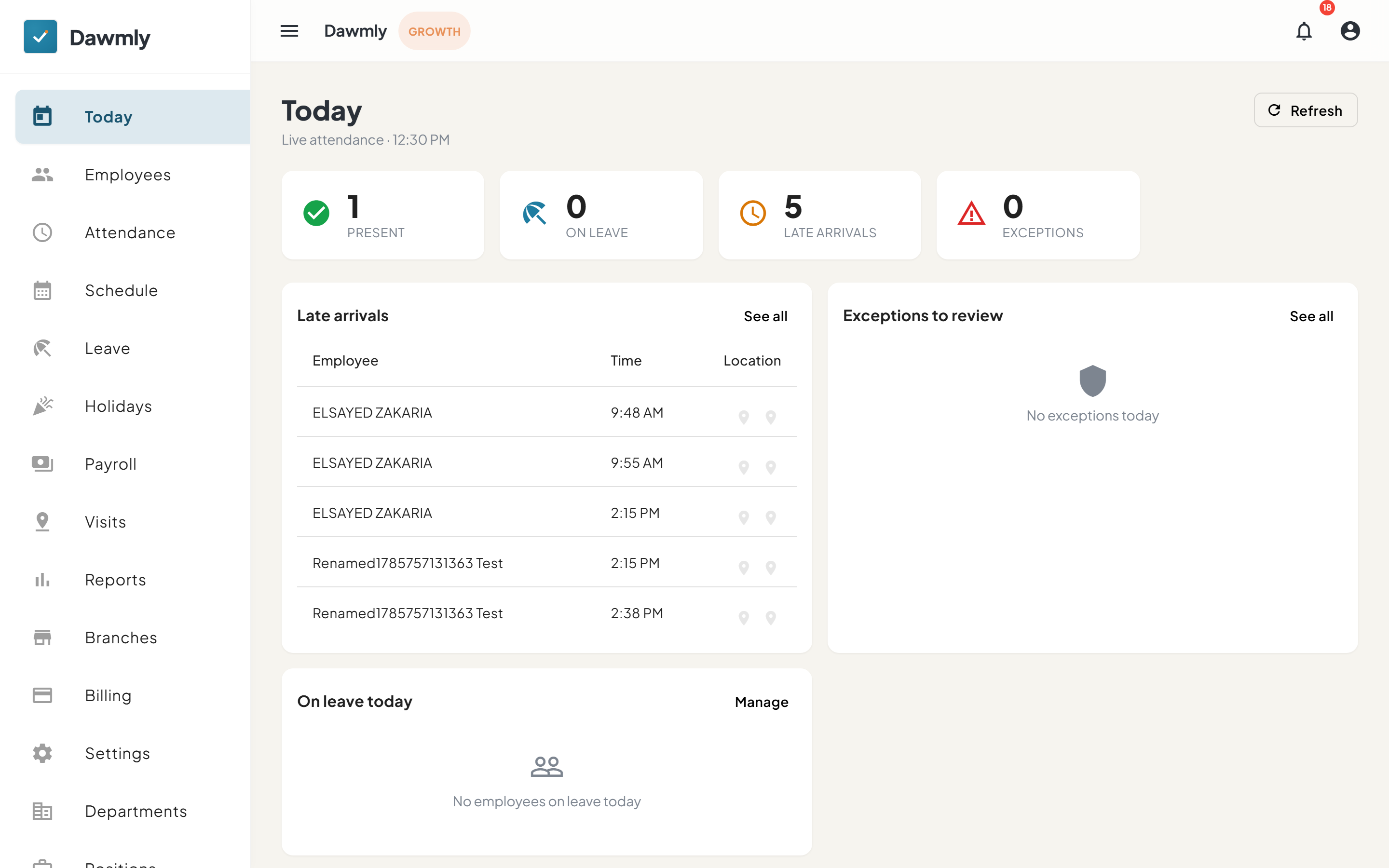Click first location pin for 2:38 PM row
This screenshot has width=1389, height=868.
(x=744, y=618)
